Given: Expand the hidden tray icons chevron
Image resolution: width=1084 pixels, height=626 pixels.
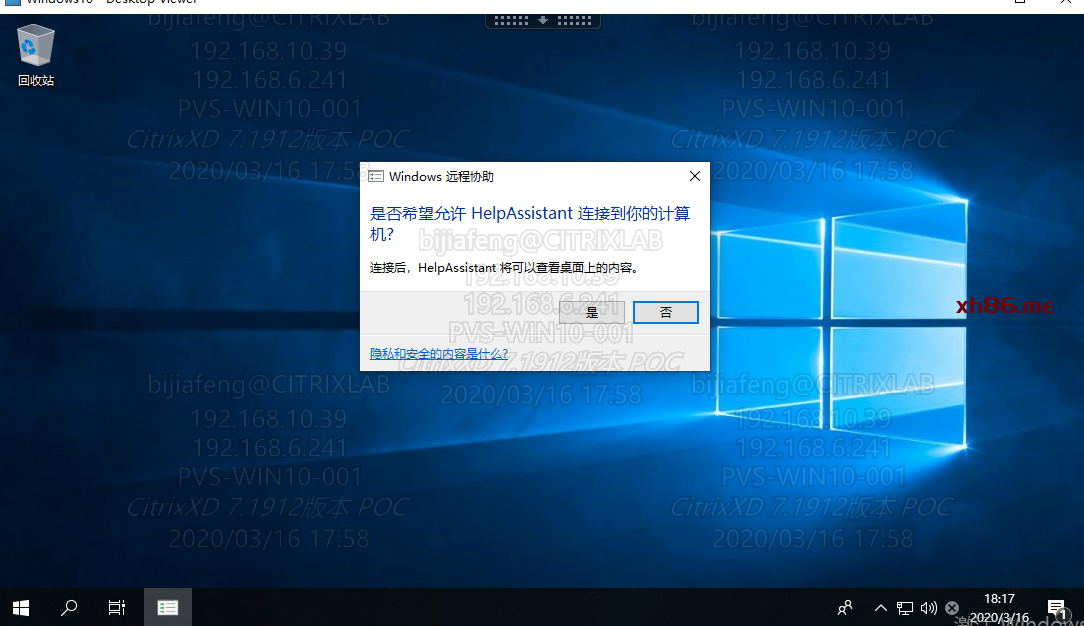Looking at the screenshot, I should point(880,607).
